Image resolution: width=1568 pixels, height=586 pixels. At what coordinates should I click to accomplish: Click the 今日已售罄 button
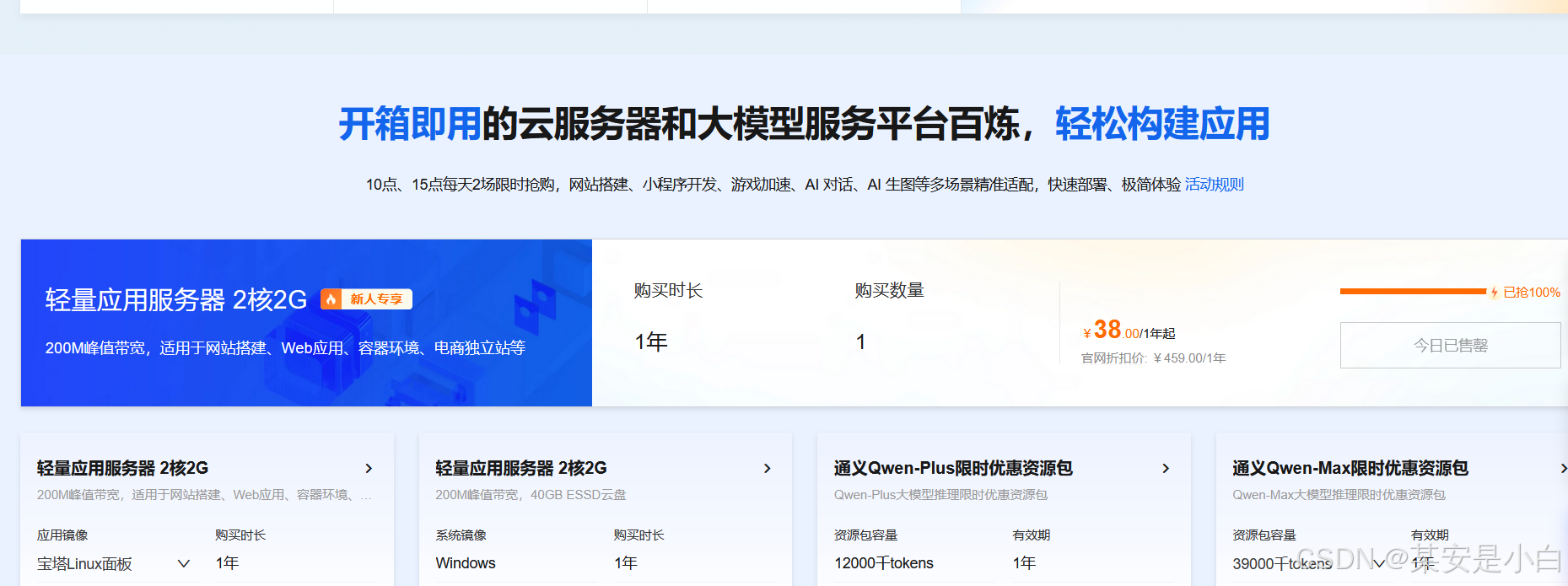1450,345
